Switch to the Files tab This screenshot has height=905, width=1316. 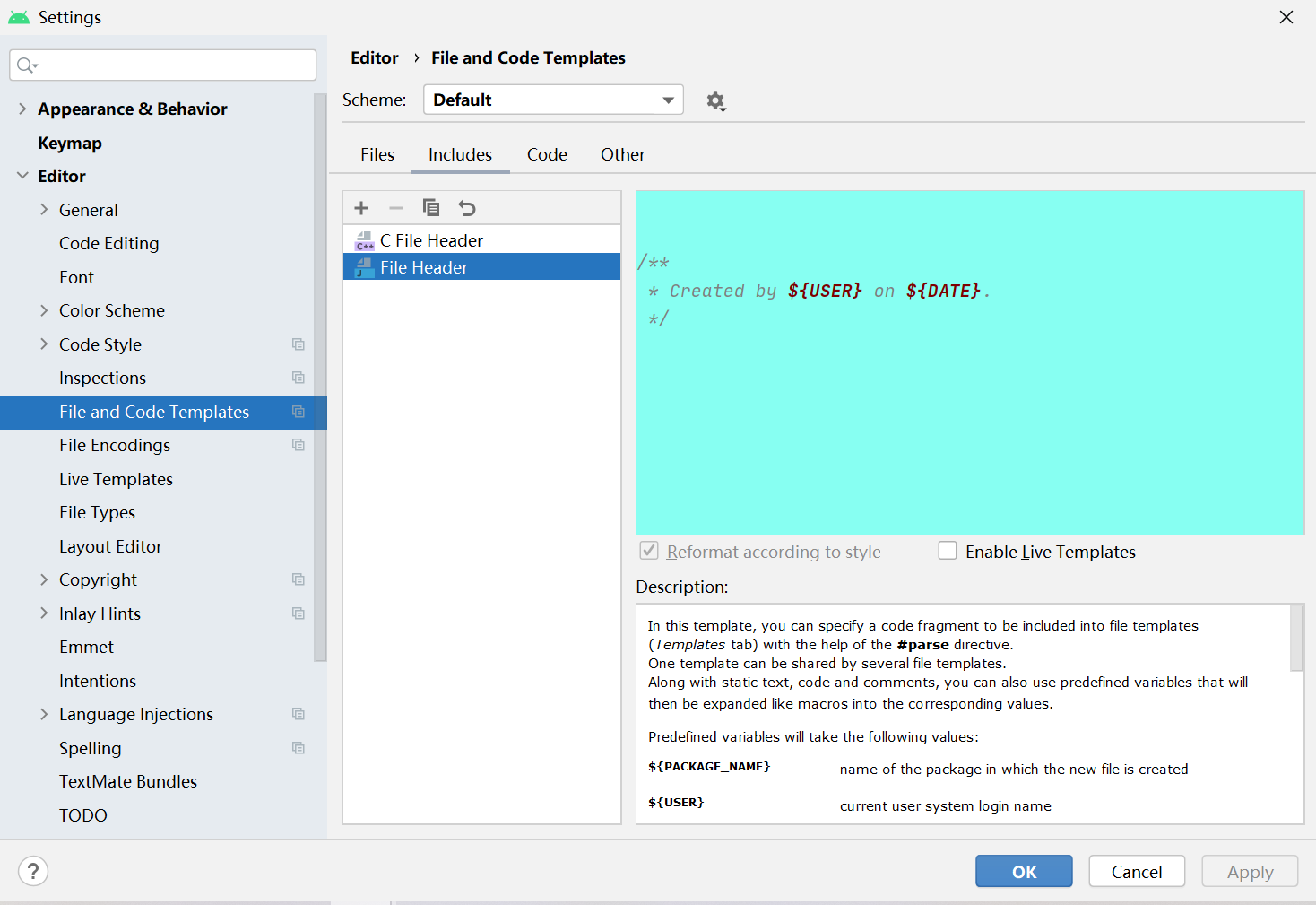click(377, 154)
